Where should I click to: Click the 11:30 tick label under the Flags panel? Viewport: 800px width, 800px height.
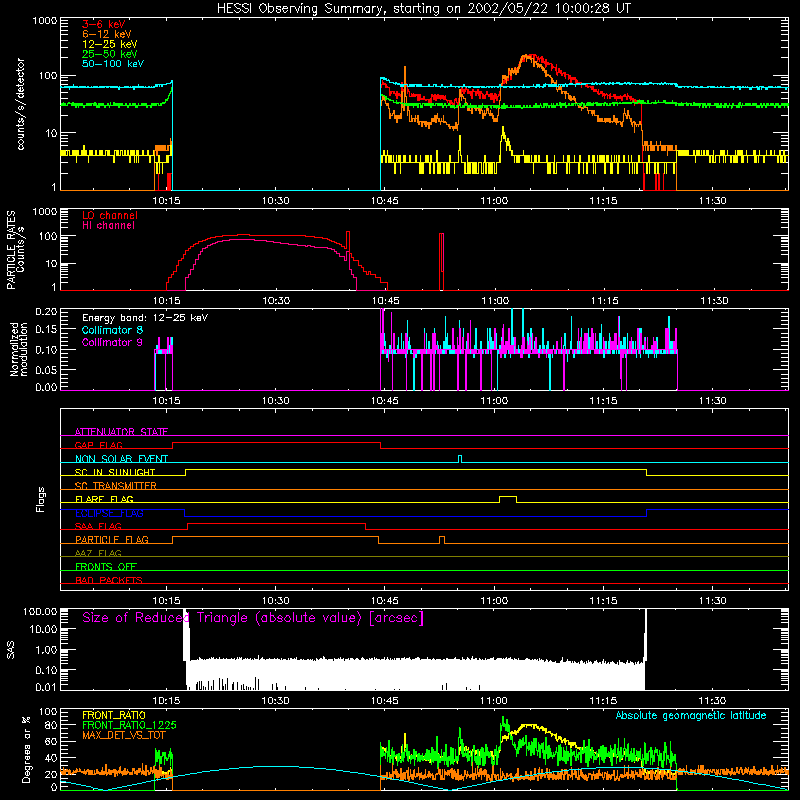click(712, 601)
